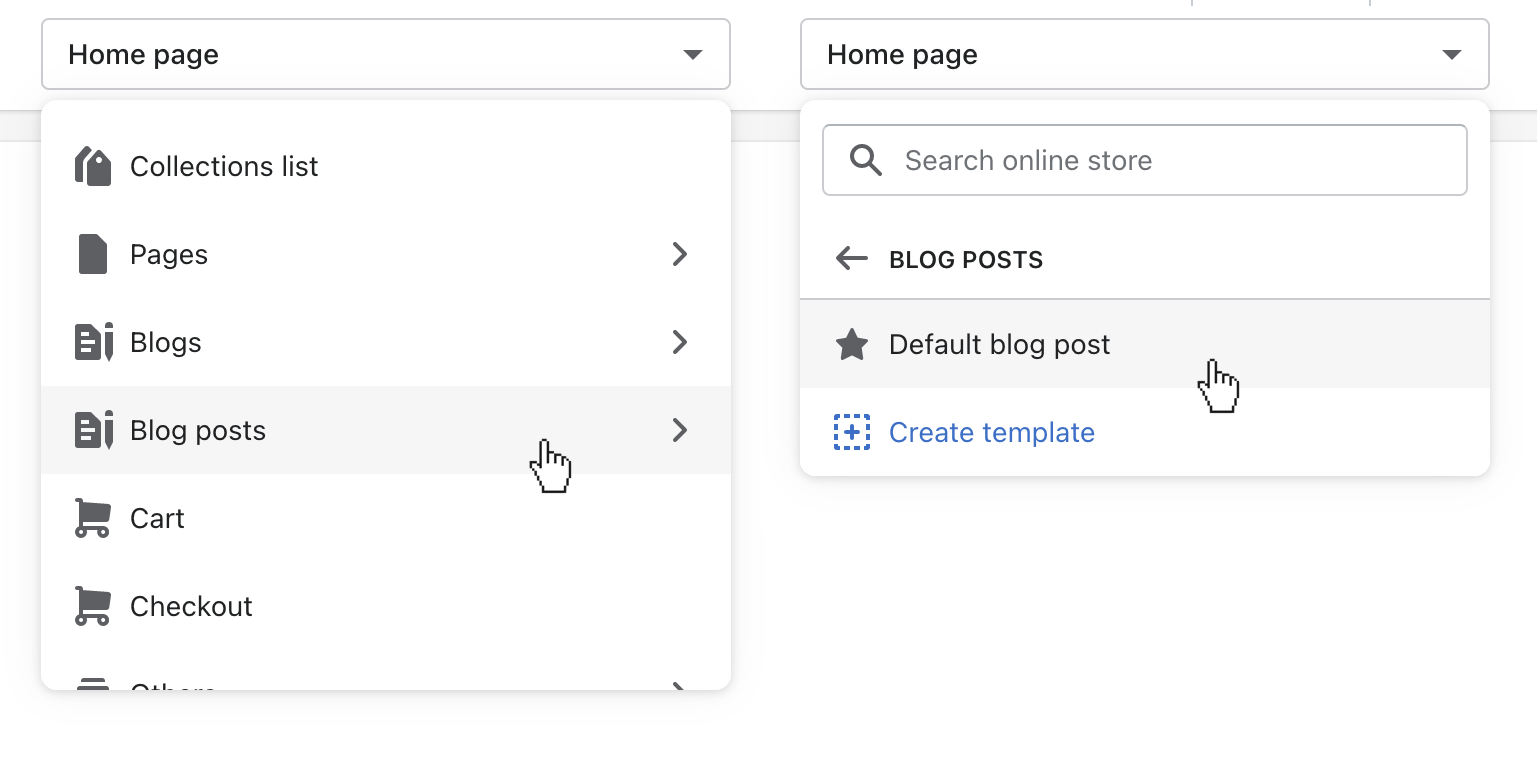Go back using the arrow beside BLOG POSTS

coord(851,259)
